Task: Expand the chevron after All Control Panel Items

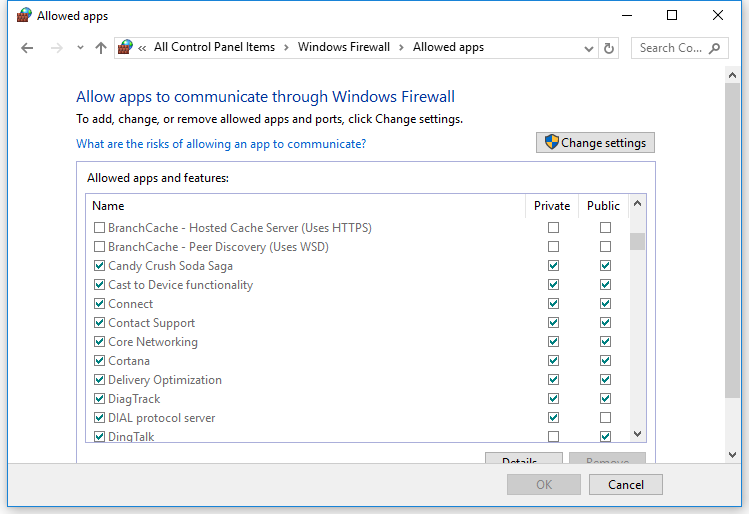Action: (286, 47)
